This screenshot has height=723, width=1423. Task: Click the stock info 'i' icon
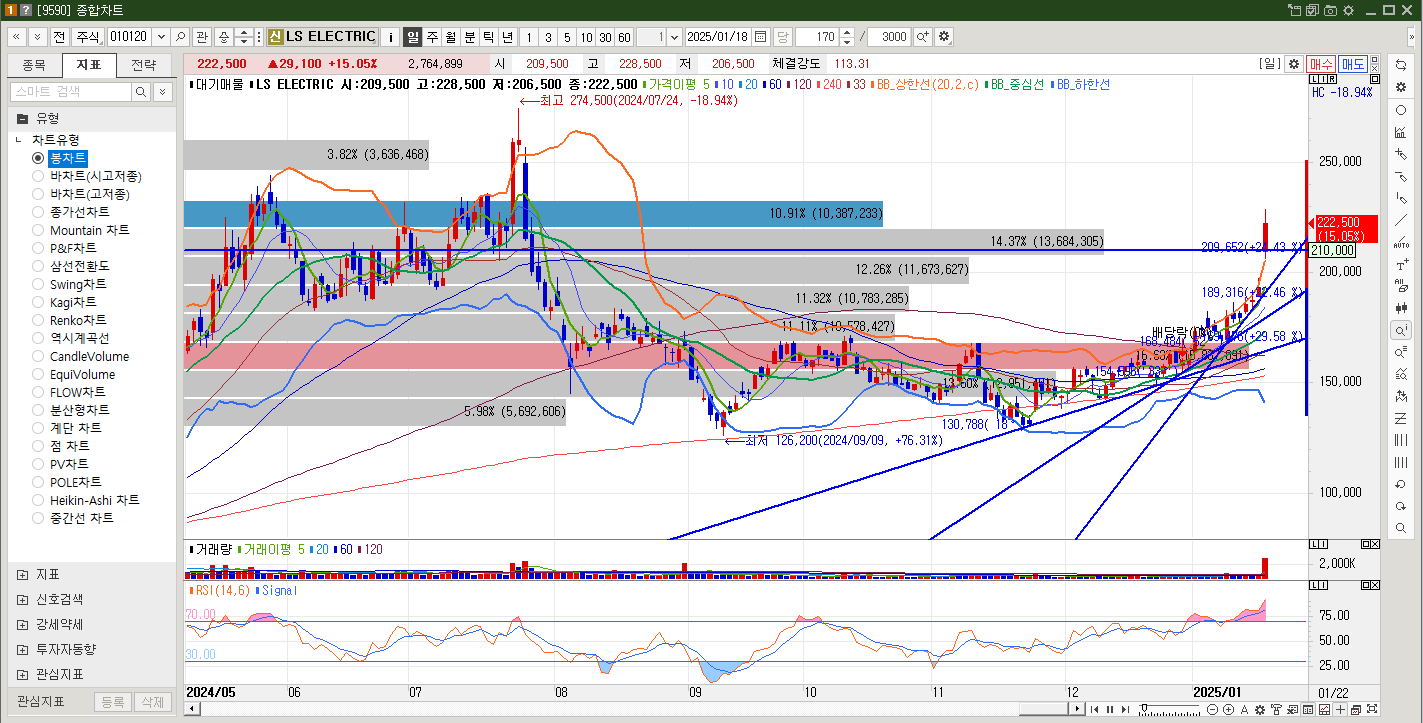click(x=391, y=36)
